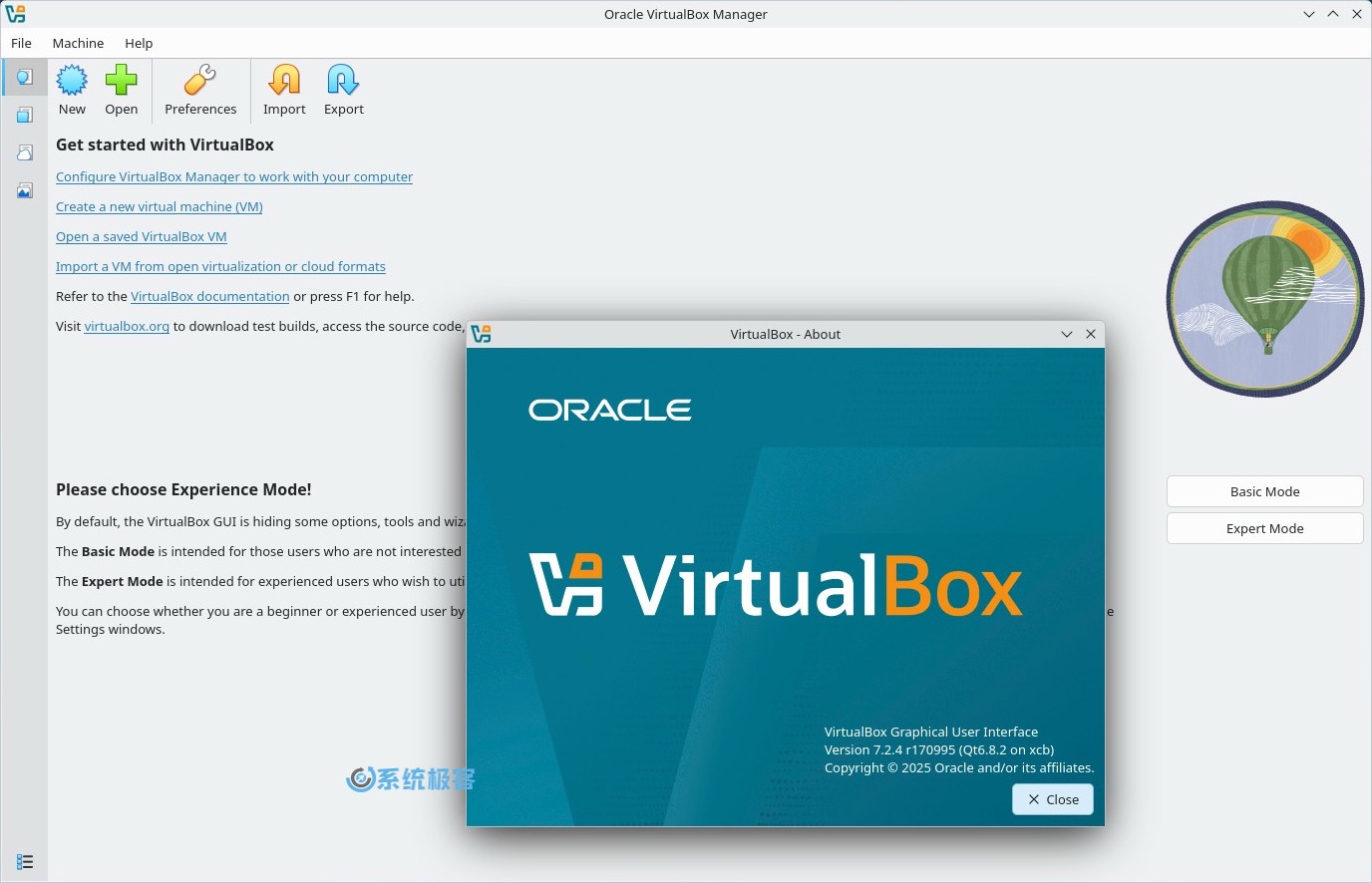Image resolution: width=1372 pixels, height=883 pixels.
Task: Click the Create a new virtual machine link
Action: 160,206
